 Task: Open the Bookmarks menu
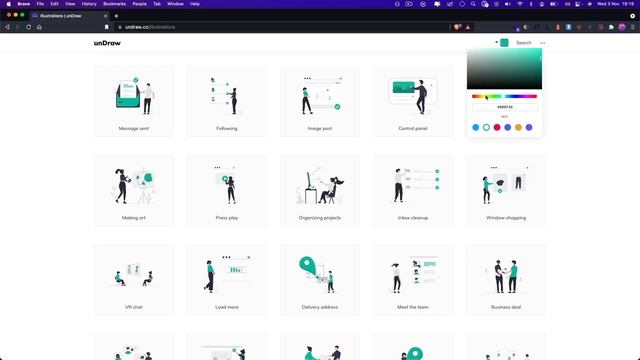point(114,4)
